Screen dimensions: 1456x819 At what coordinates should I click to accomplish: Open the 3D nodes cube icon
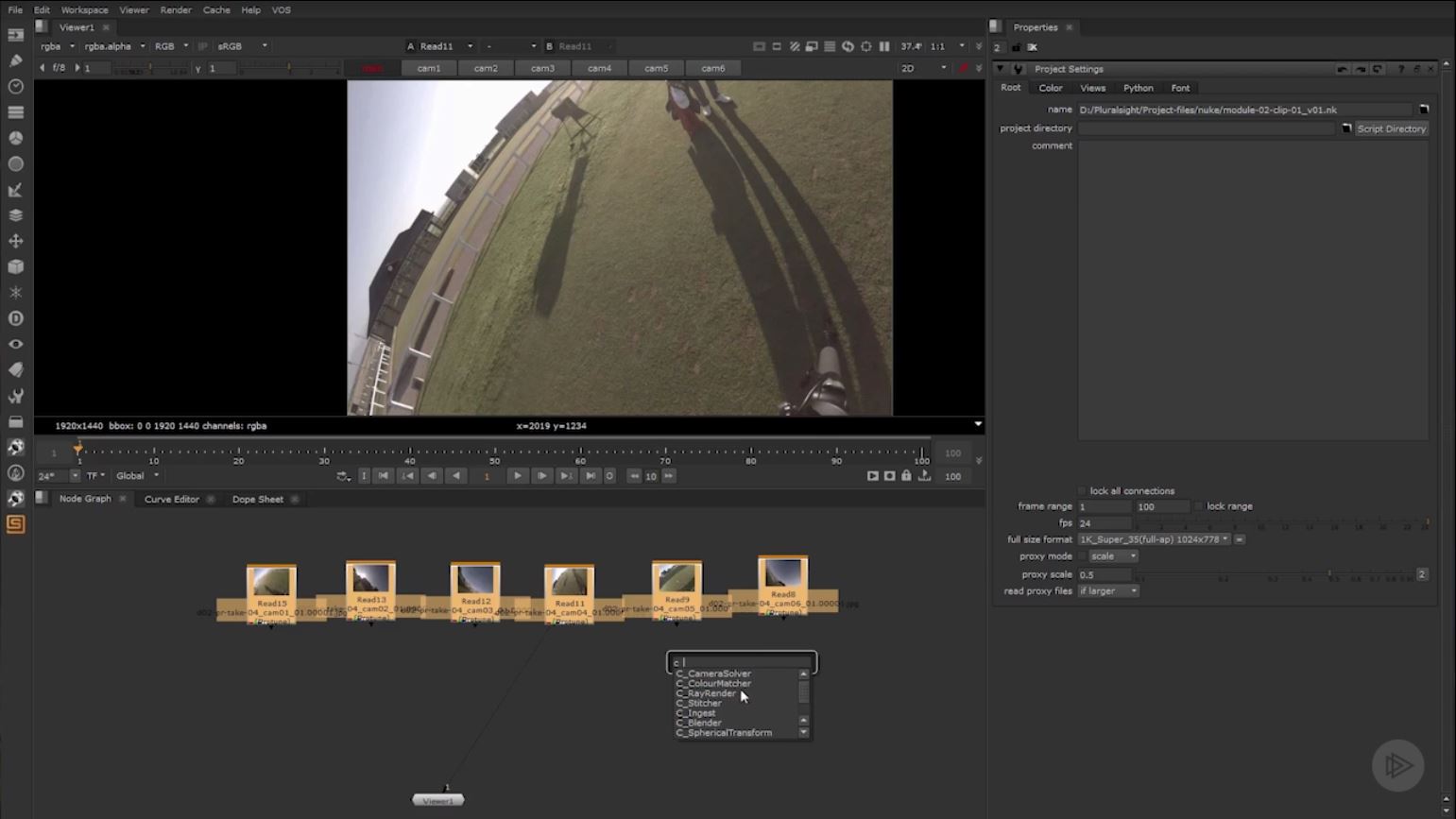pos(15,266)
